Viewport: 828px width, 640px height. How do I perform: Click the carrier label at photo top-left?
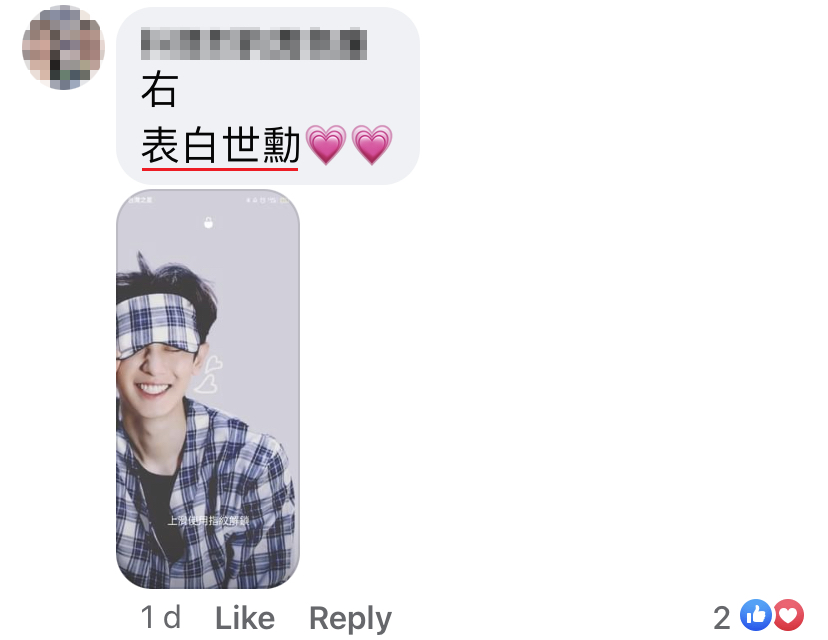[x=139, y=200]
